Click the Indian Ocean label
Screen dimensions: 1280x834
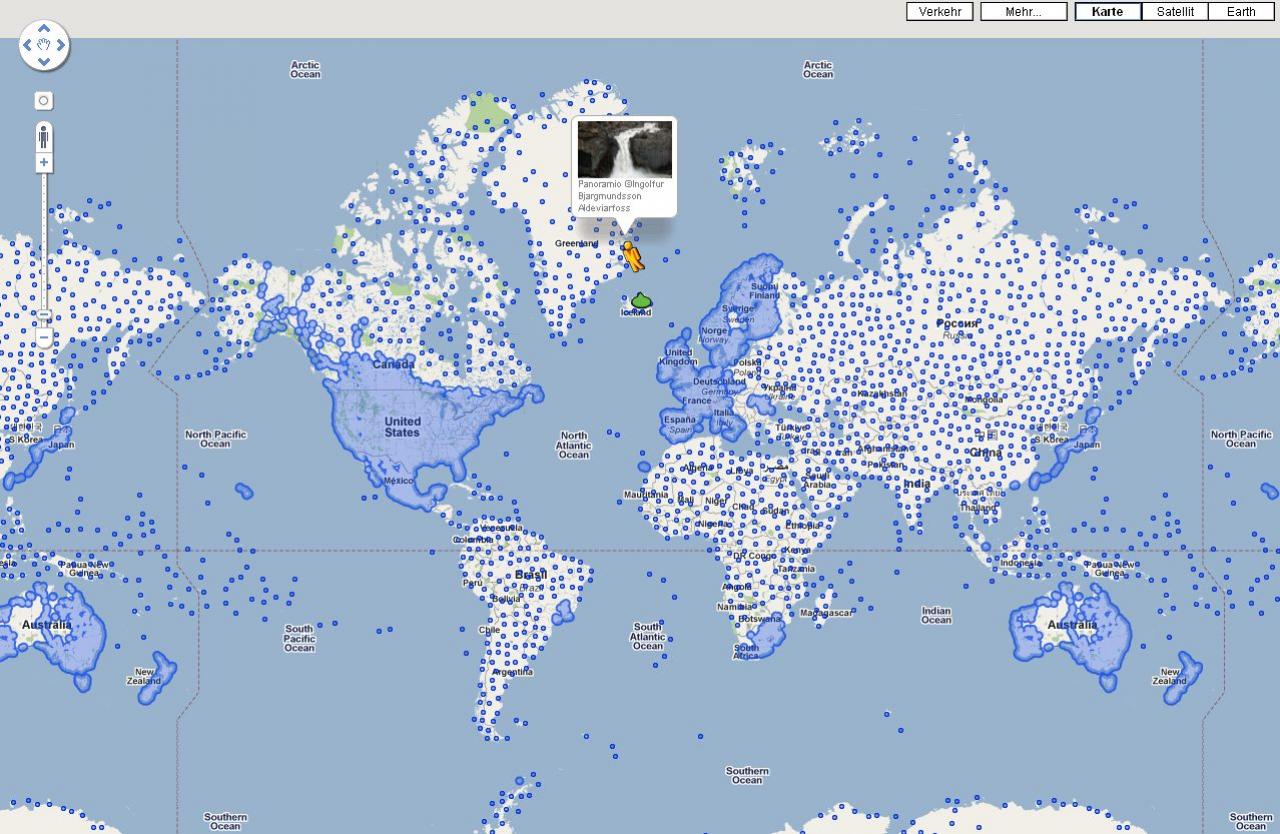tap(936, 615)
